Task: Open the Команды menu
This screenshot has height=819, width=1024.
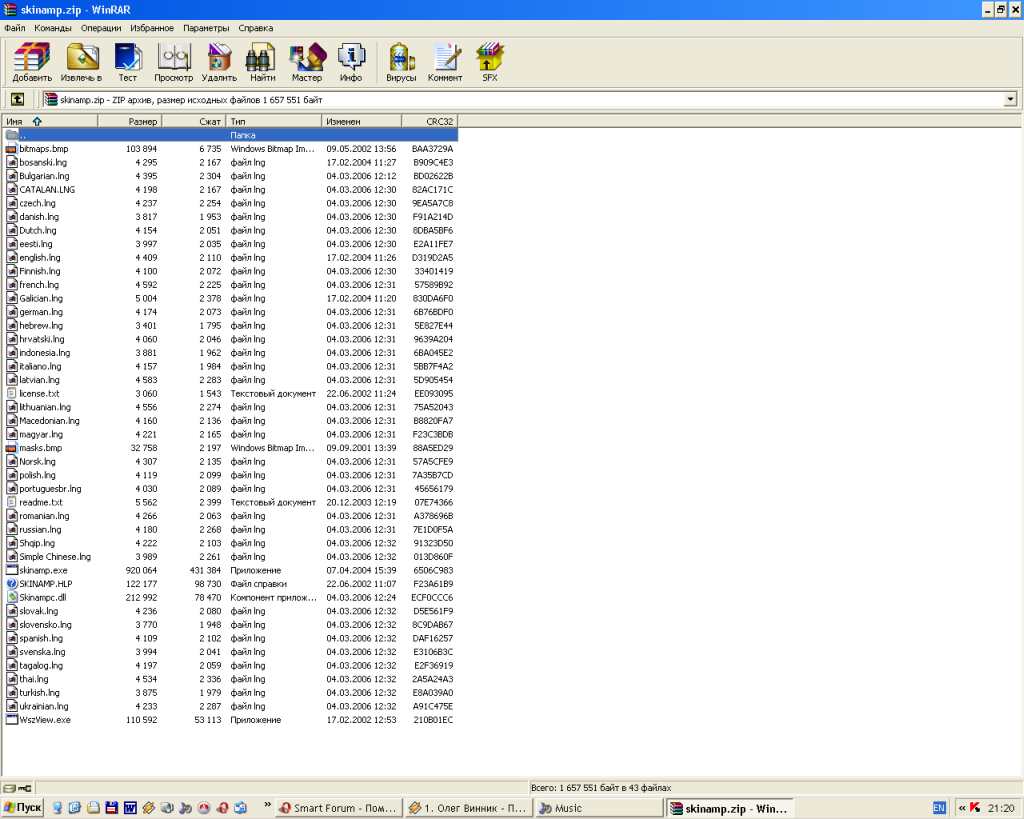Action: [x=53, y=28]
